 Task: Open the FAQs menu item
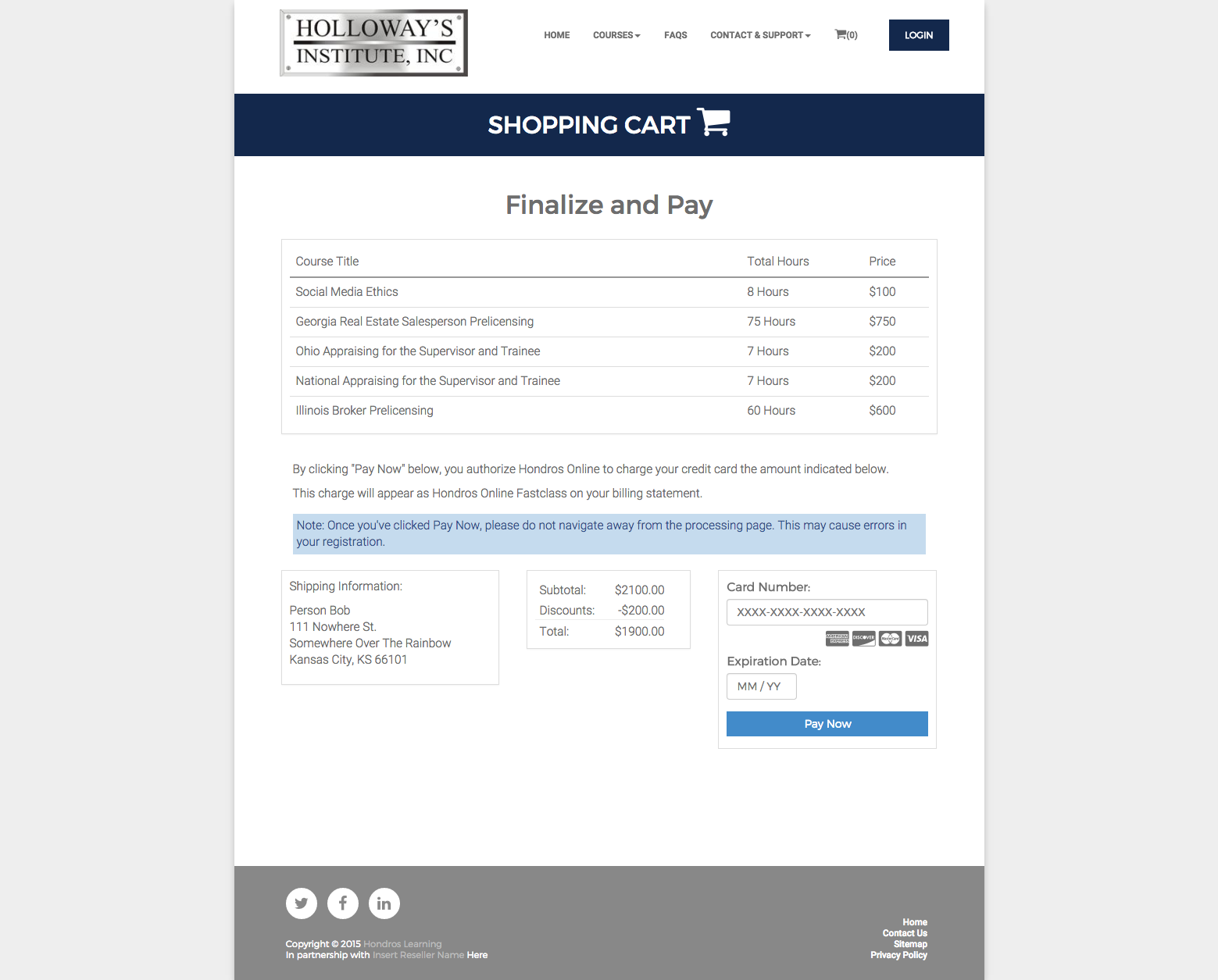point(676,35)
